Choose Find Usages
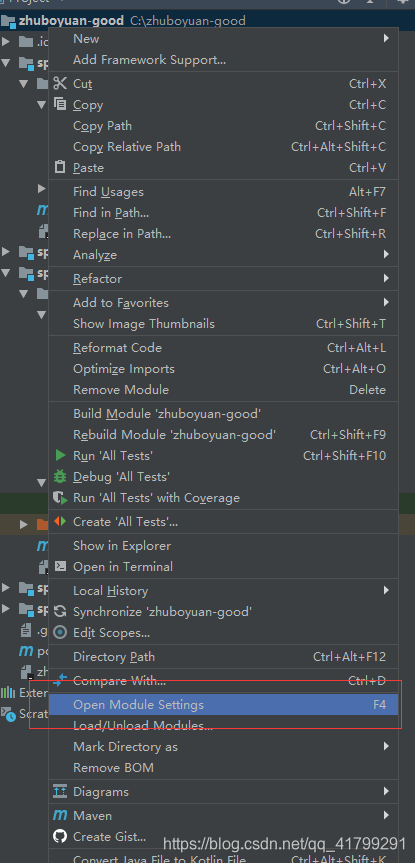 [223, 192]
